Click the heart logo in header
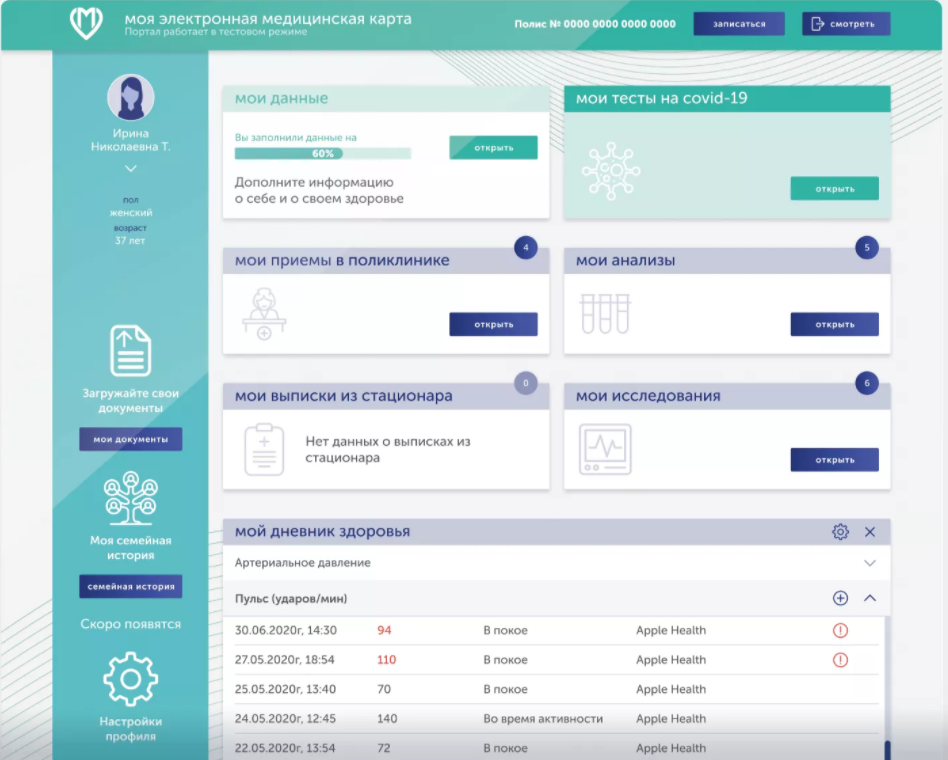Viewport: 948px width, 760px height. [x=86, y=23]
